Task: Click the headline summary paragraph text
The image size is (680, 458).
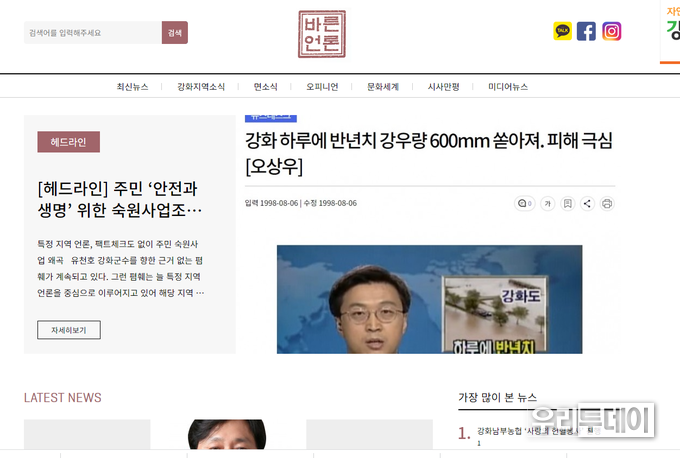Action: click(x=121, y=268)
